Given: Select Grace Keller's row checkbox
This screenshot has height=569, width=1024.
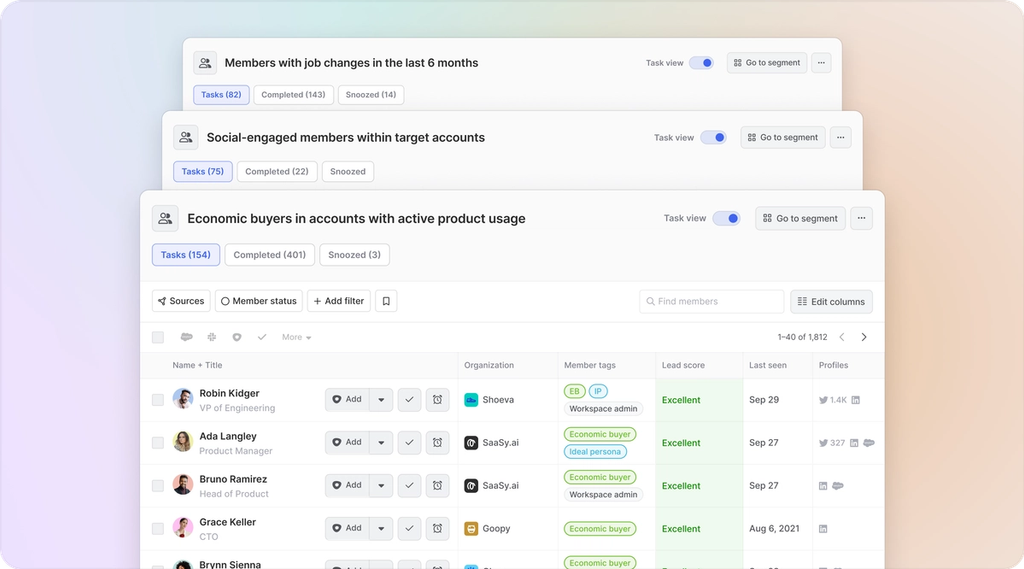Looking at the screenshot, I should coord(158,528).
